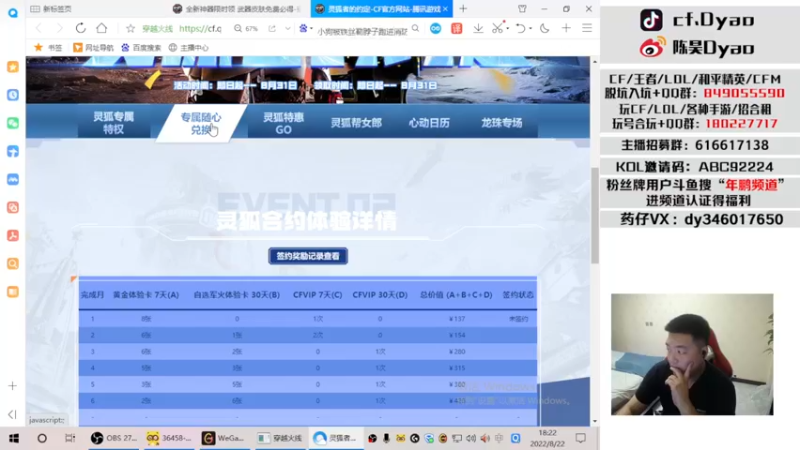Click the 签约奖励记录查看 button

(x=308, y=256)
